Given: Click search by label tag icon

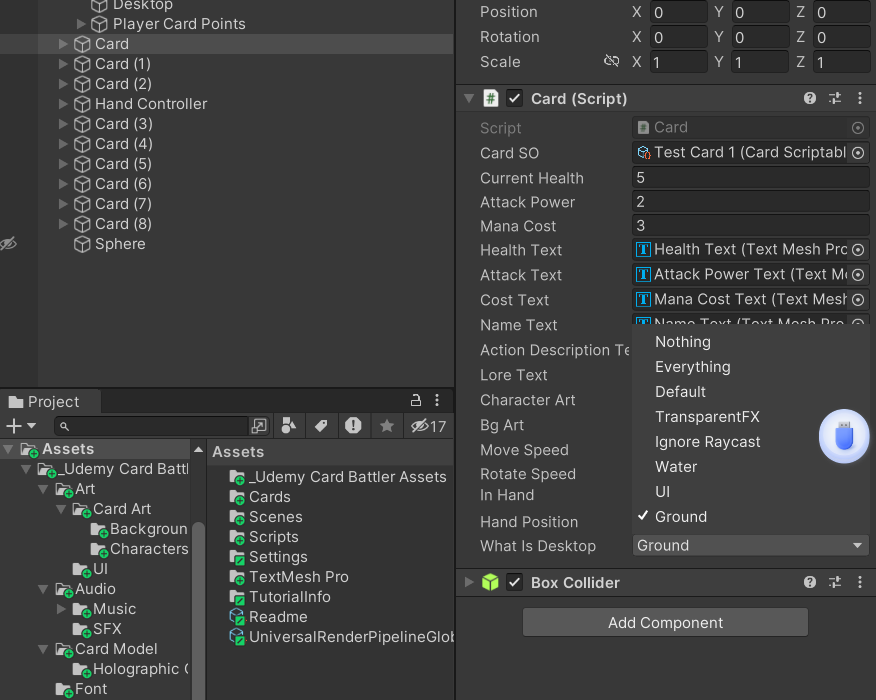Looking at the screenshot, I should (321, 426).
